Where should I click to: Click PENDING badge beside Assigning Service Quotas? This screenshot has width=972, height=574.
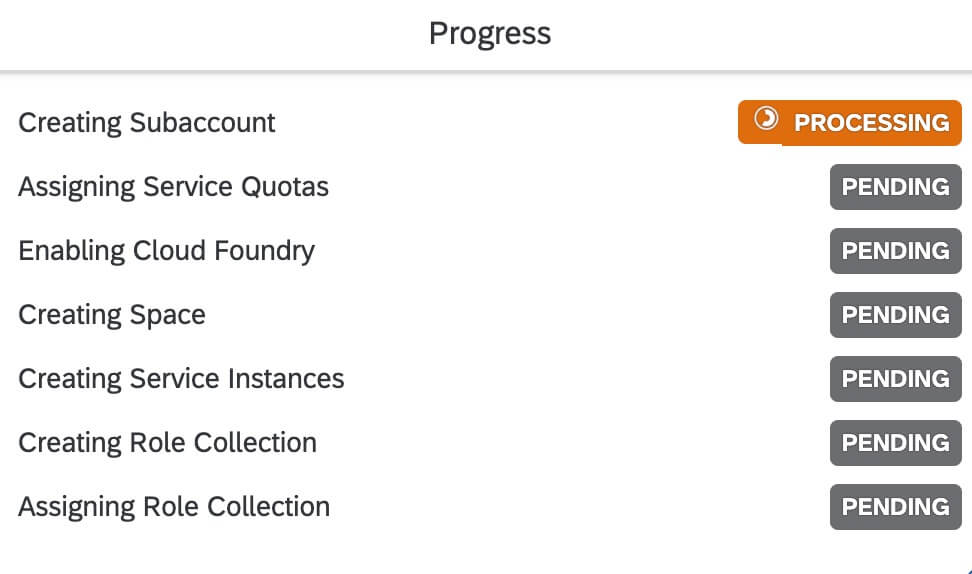896,187
